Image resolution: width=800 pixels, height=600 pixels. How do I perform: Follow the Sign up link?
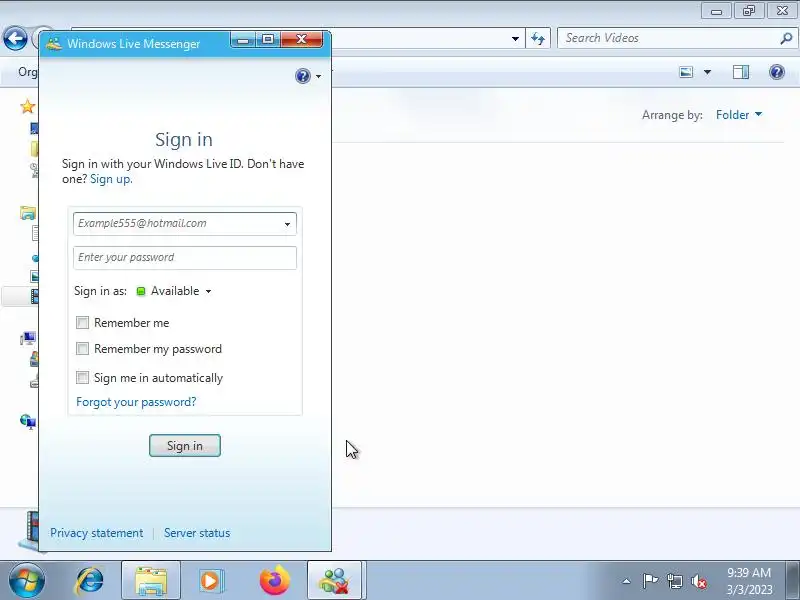point(111,179)
